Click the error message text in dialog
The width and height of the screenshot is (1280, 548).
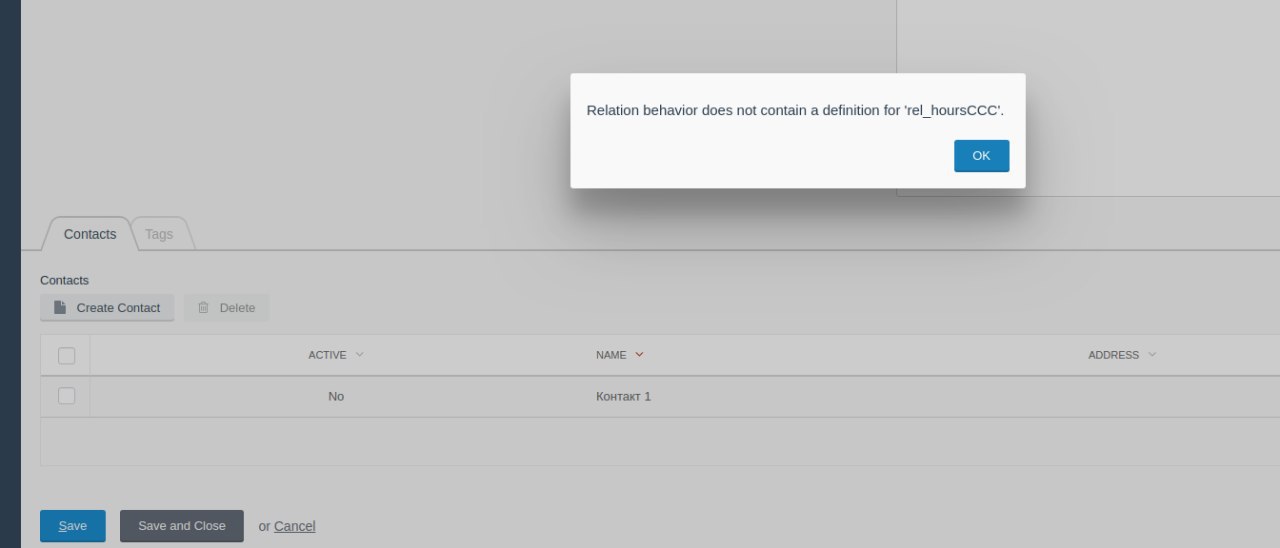(x=795, y=110)
